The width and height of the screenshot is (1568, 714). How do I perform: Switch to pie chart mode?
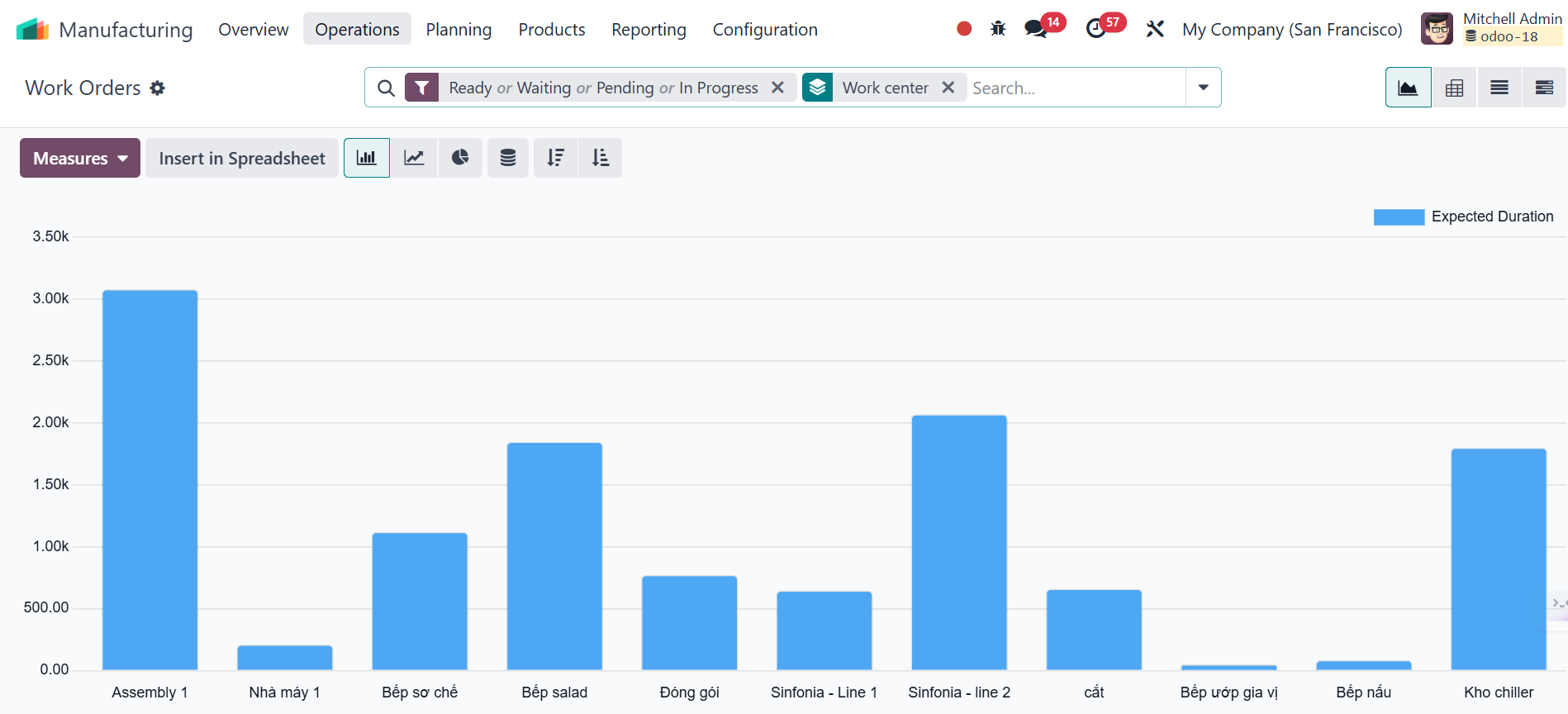click(460, 158)
